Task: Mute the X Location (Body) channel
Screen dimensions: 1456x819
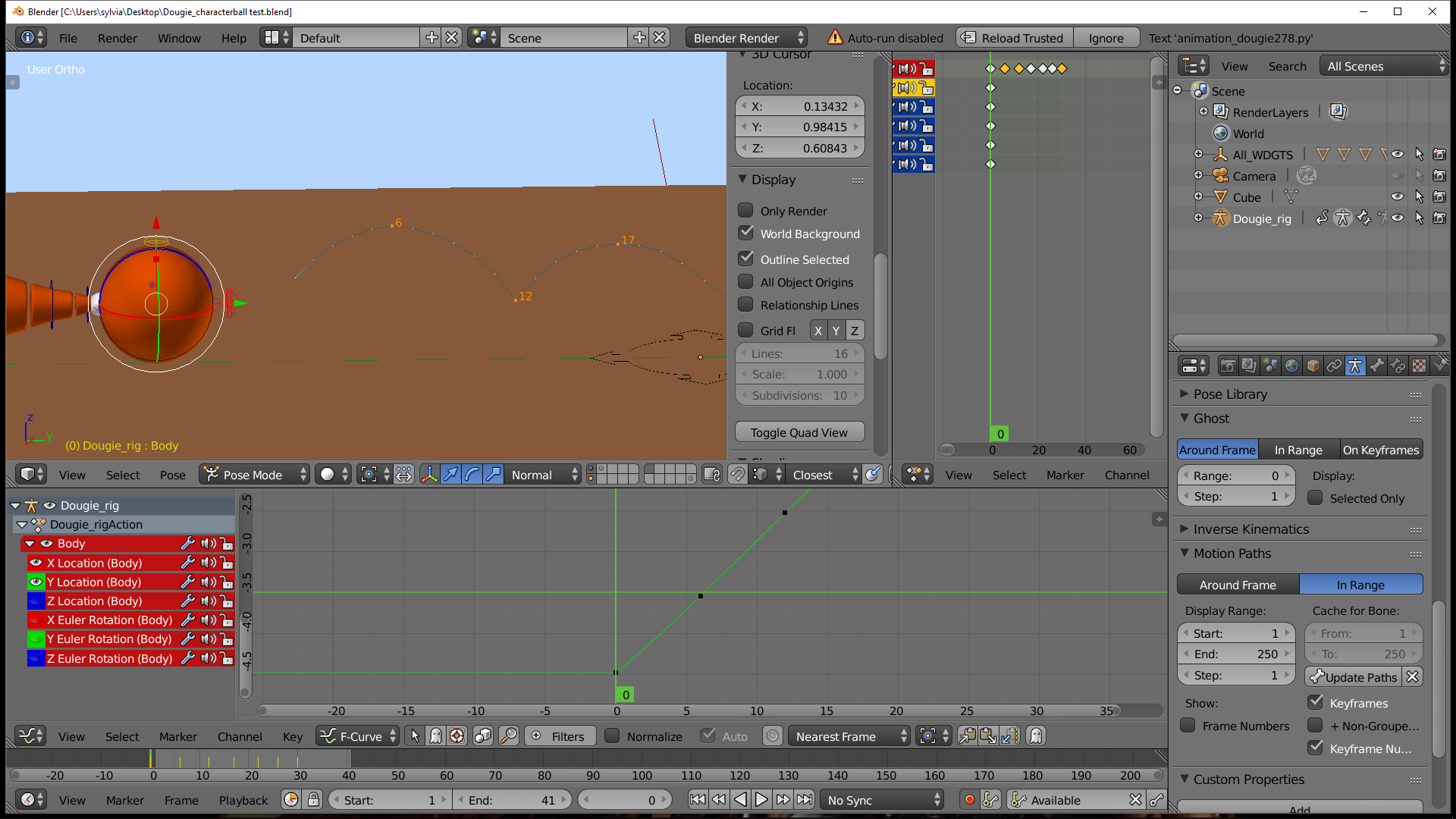Action: 208,563
